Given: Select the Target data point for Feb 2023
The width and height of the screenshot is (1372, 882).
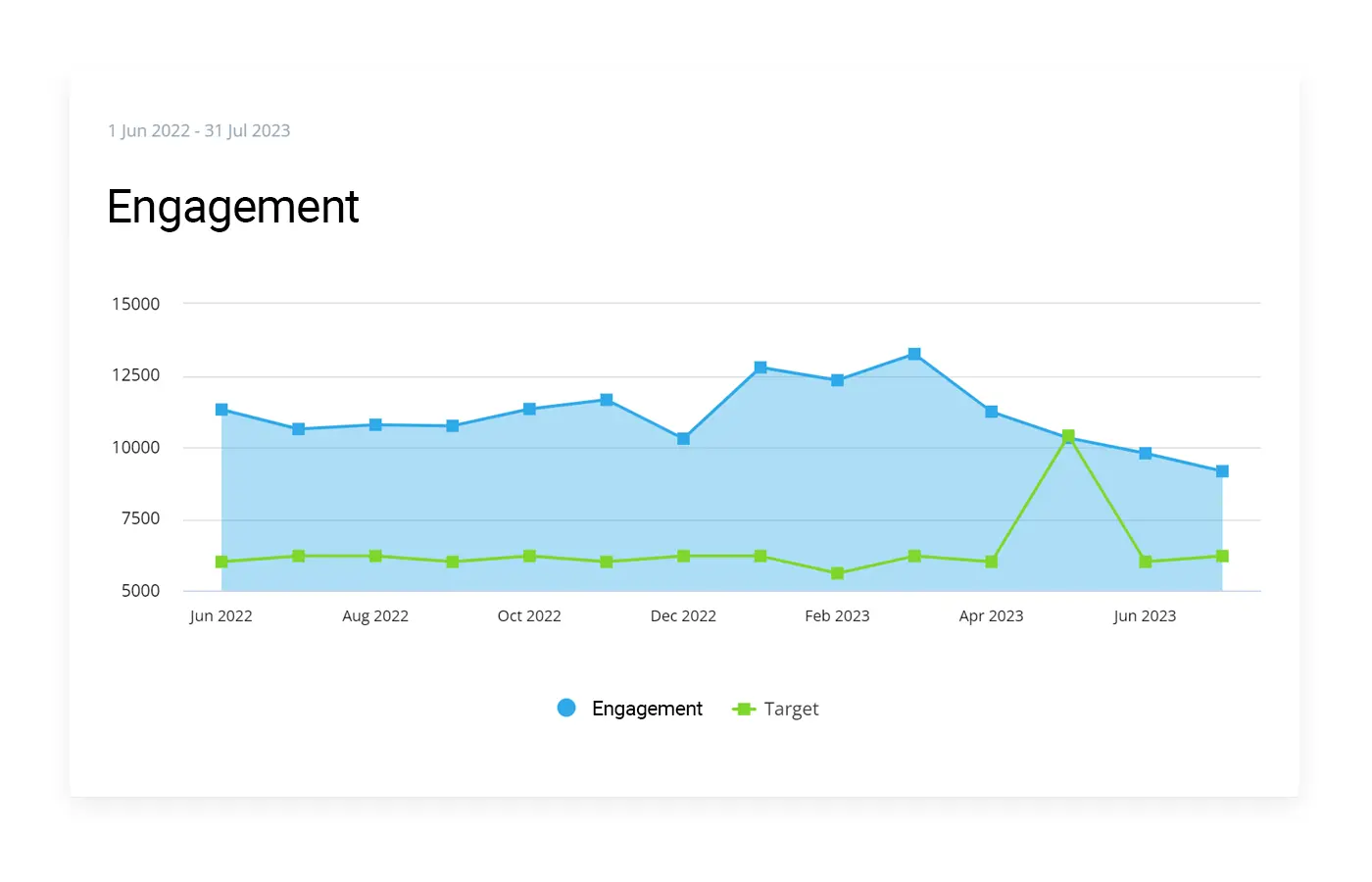Looking at the screenshot, I should 837,573.
